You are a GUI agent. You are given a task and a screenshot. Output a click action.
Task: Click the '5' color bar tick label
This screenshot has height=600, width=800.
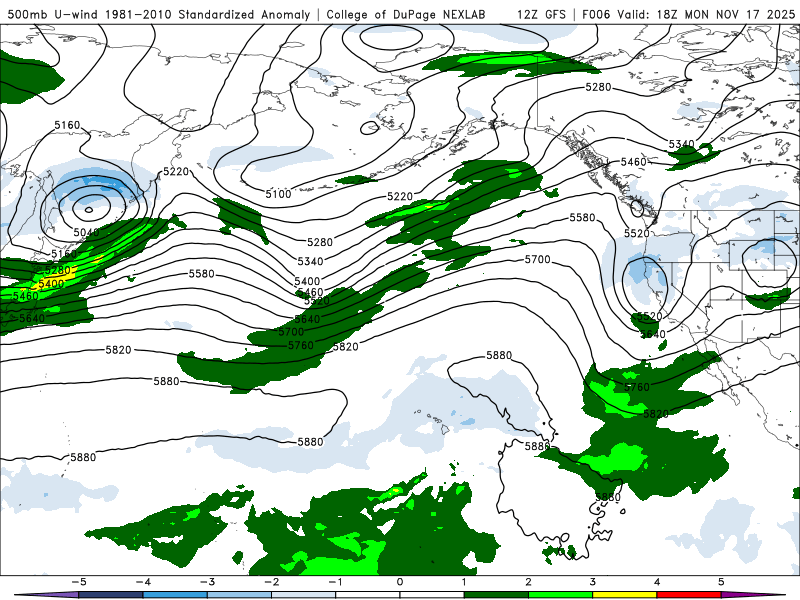(721, 582)
